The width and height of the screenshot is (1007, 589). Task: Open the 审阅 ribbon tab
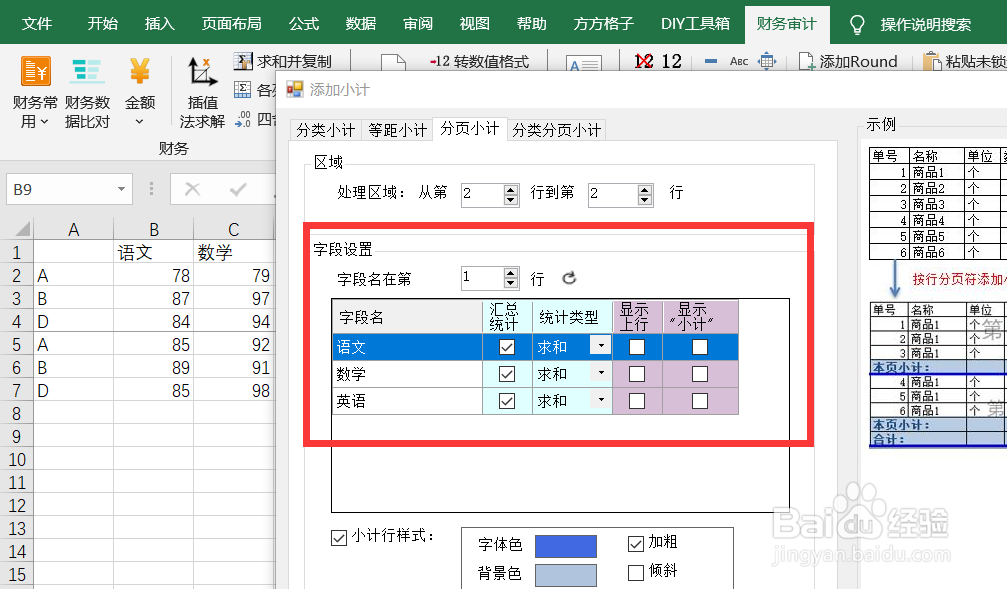tap(417, 24)
